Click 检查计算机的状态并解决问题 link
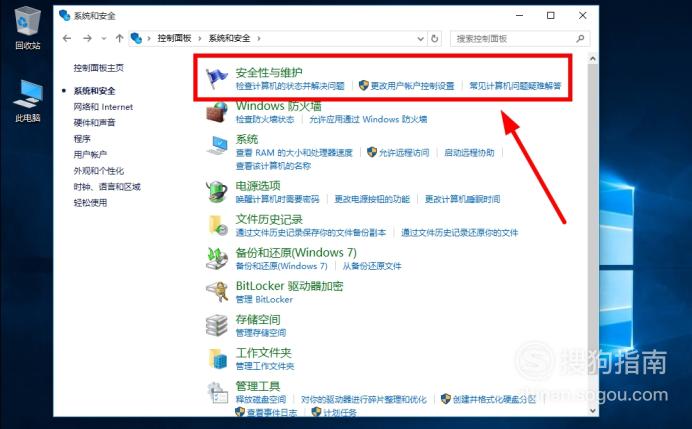This screenshot has height=429, width=692. 290,86
